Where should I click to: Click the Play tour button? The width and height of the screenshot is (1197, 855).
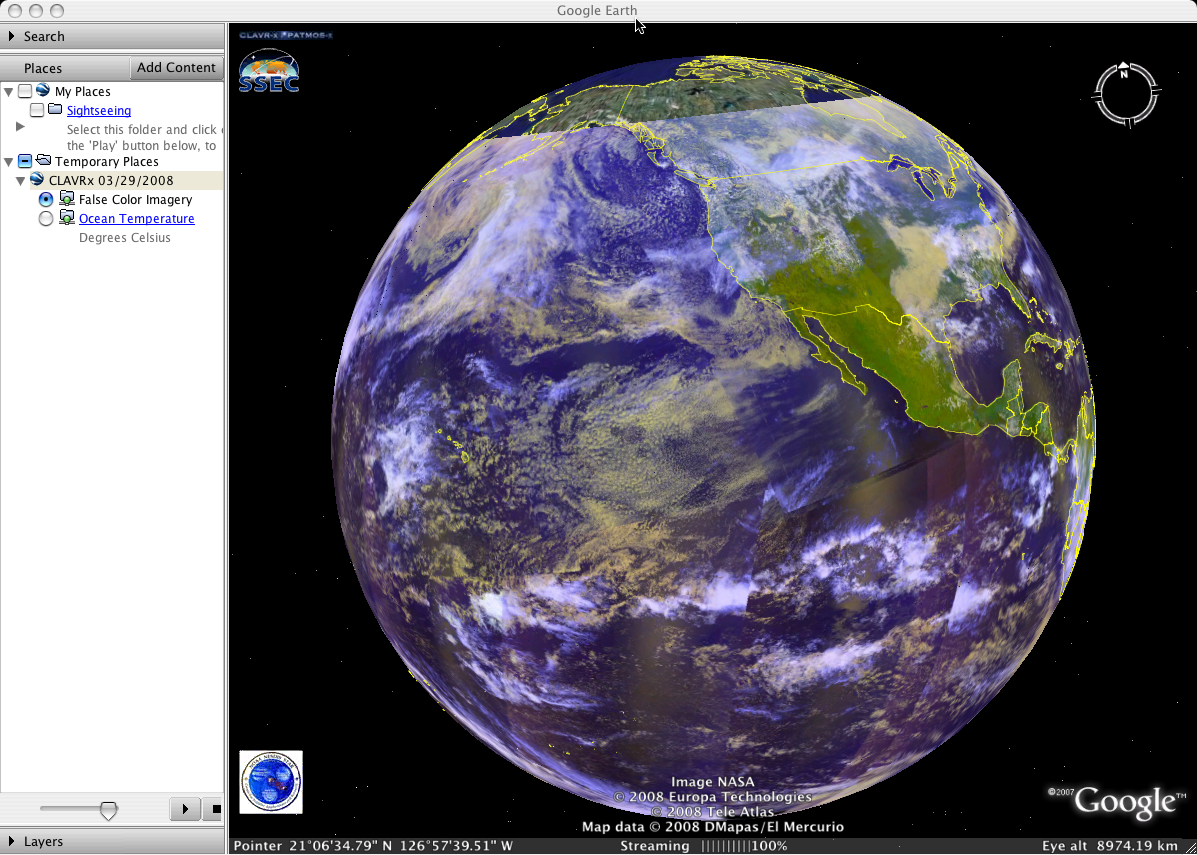point(185,808)
